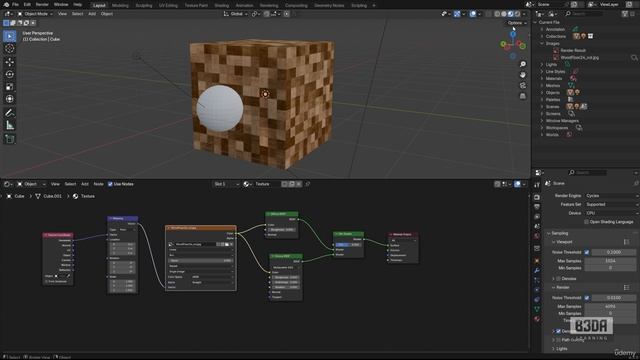
Task: Select the Add Cube tool
Action: point(10,139)
